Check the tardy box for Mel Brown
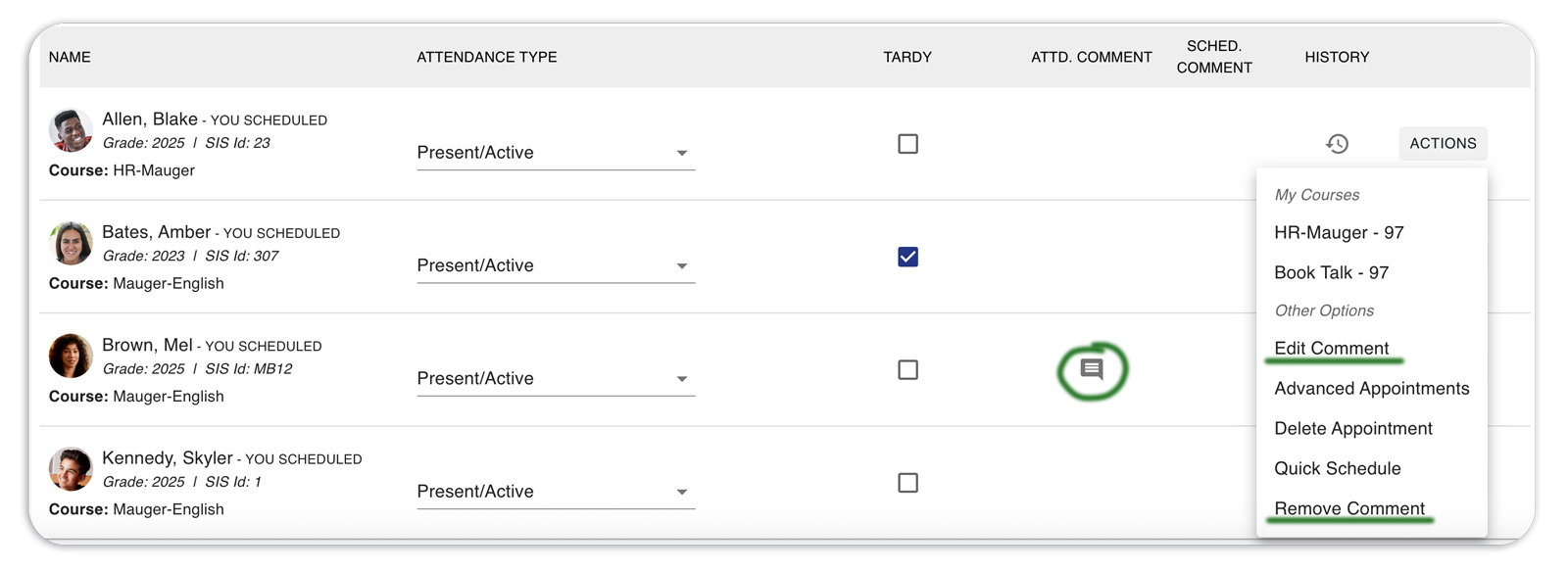The image size is (1568, 571). click(x=908, y=369)
